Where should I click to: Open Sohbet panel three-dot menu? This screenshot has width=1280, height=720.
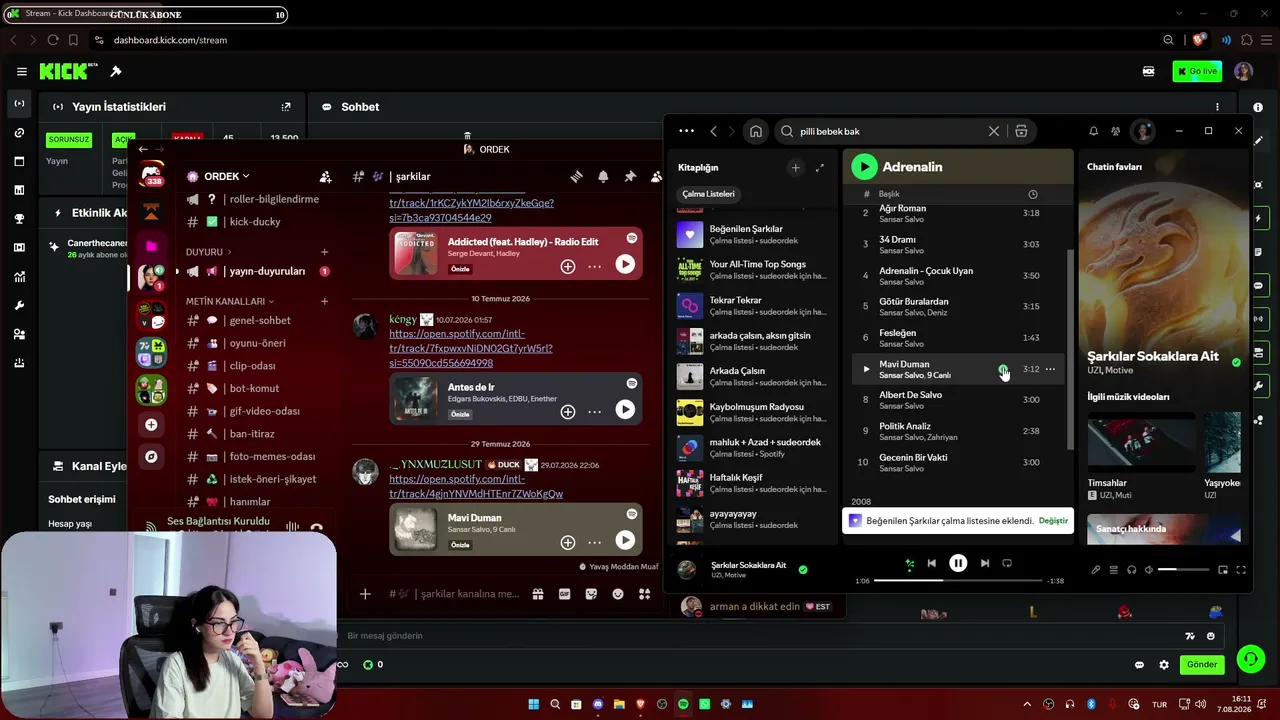pyautogui.click(x=1217, y=107)
